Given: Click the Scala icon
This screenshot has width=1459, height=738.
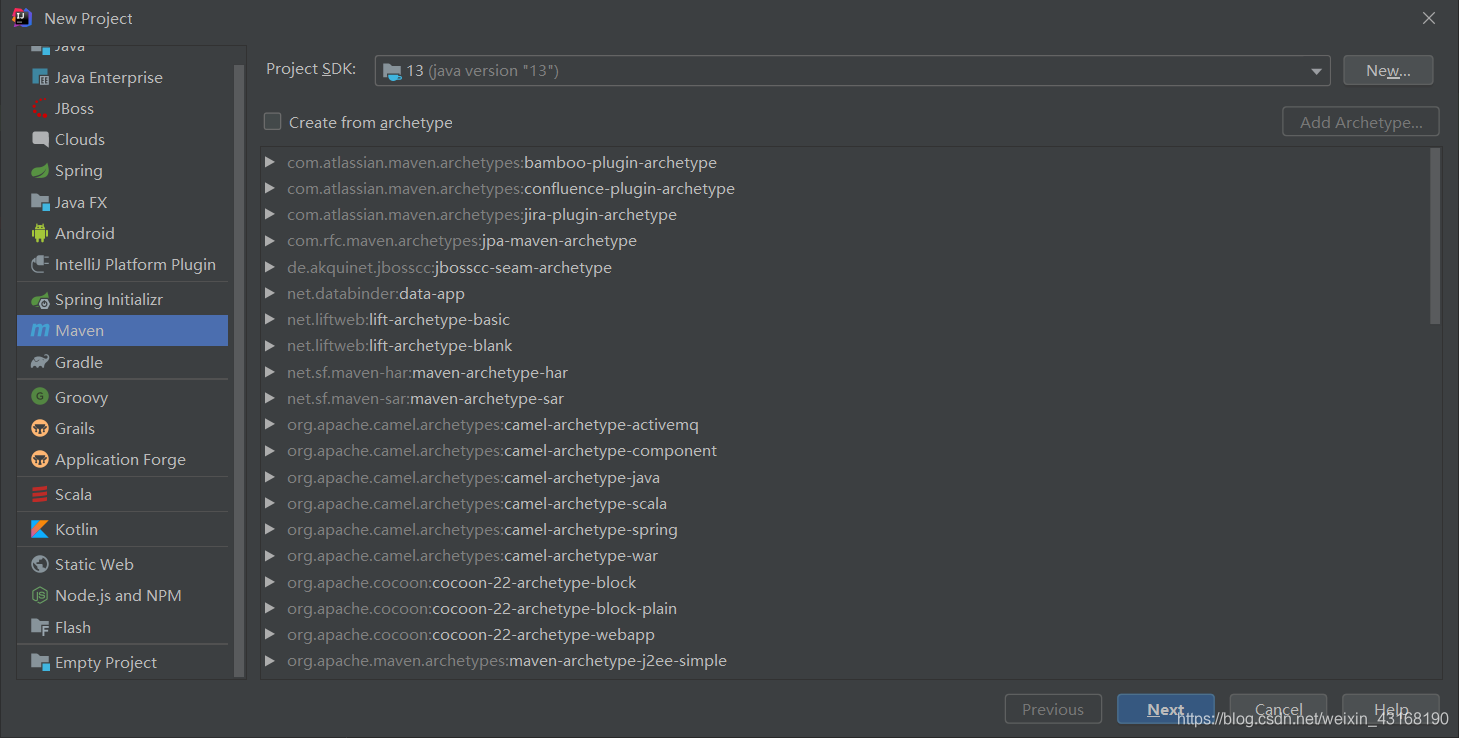Looking at the screenshot, I should click(40, 494).
